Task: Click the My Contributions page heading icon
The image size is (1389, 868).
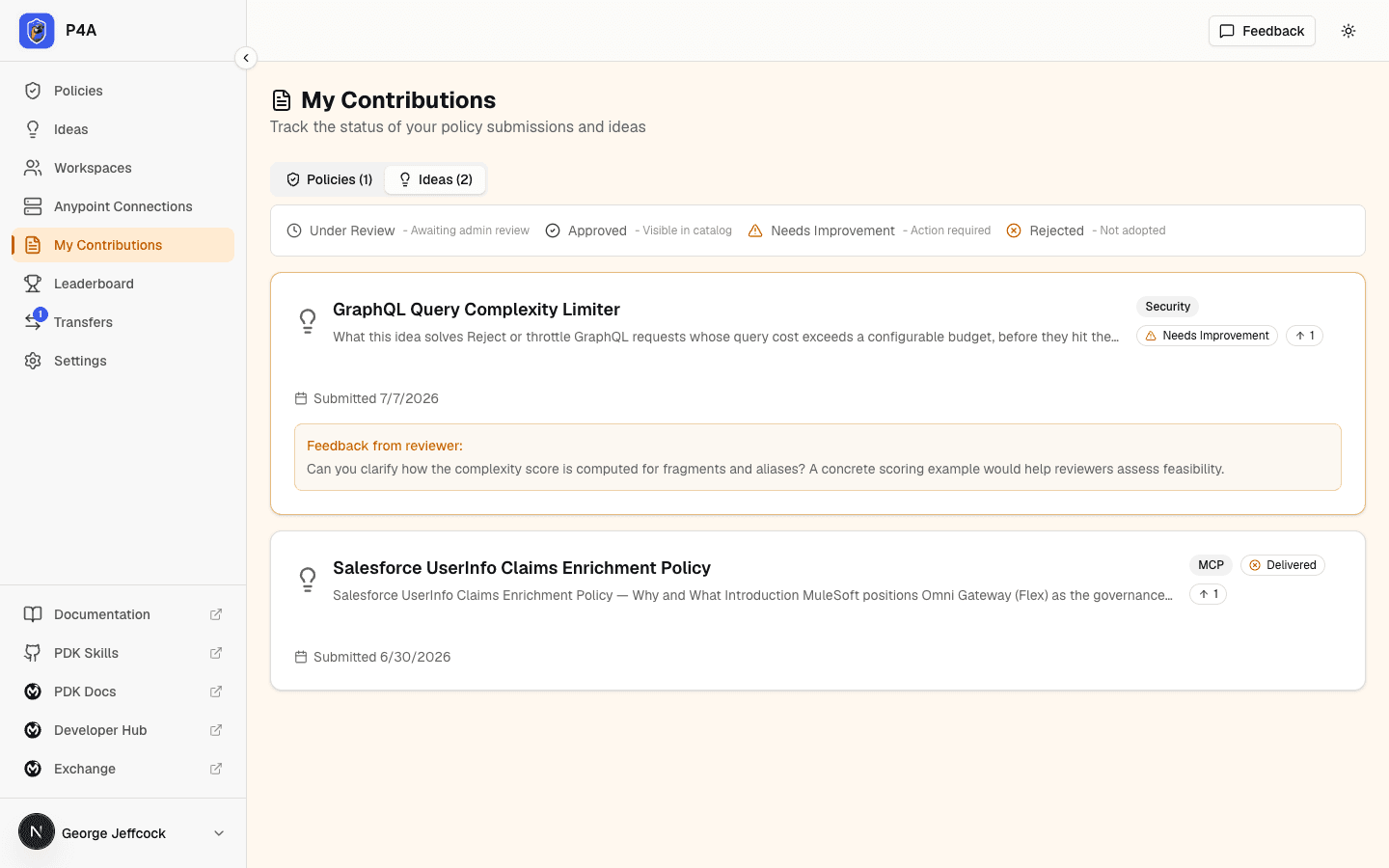Action: pyautogui.click(x=282, y=100)
